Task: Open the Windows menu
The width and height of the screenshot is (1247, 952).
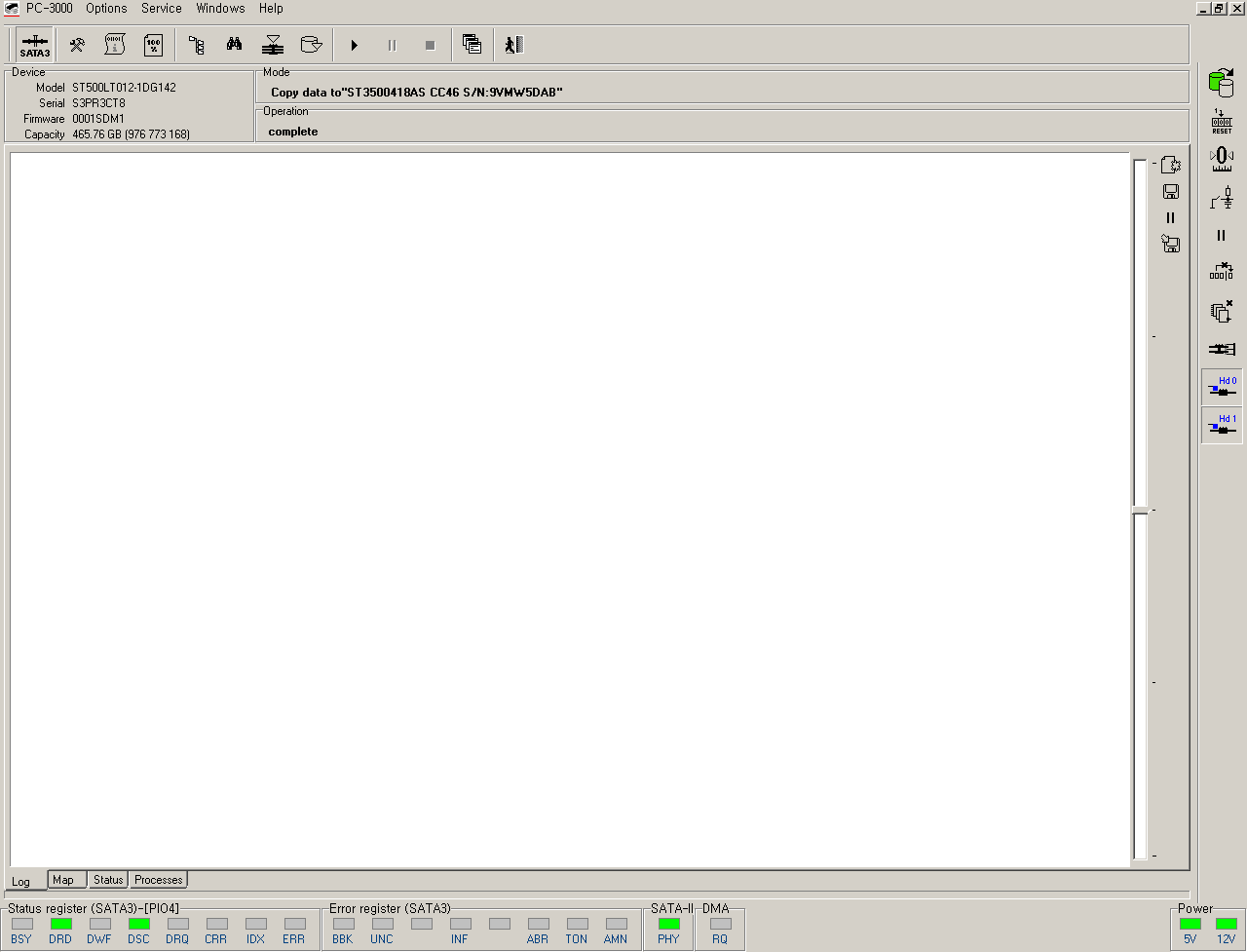Action: pos(220,9)
